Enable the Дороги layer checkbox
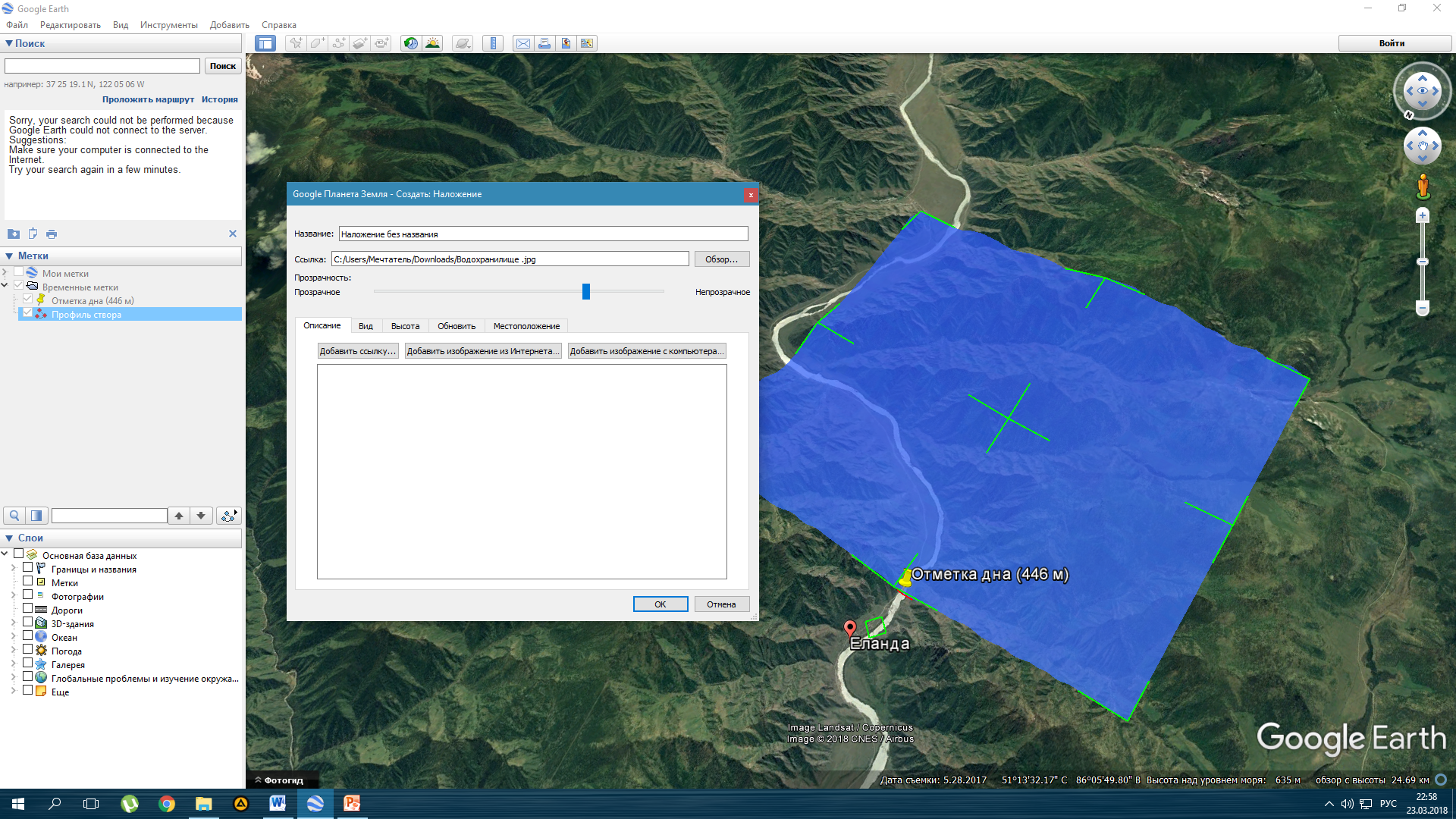 pyautogui.click(x=27, y=609)
